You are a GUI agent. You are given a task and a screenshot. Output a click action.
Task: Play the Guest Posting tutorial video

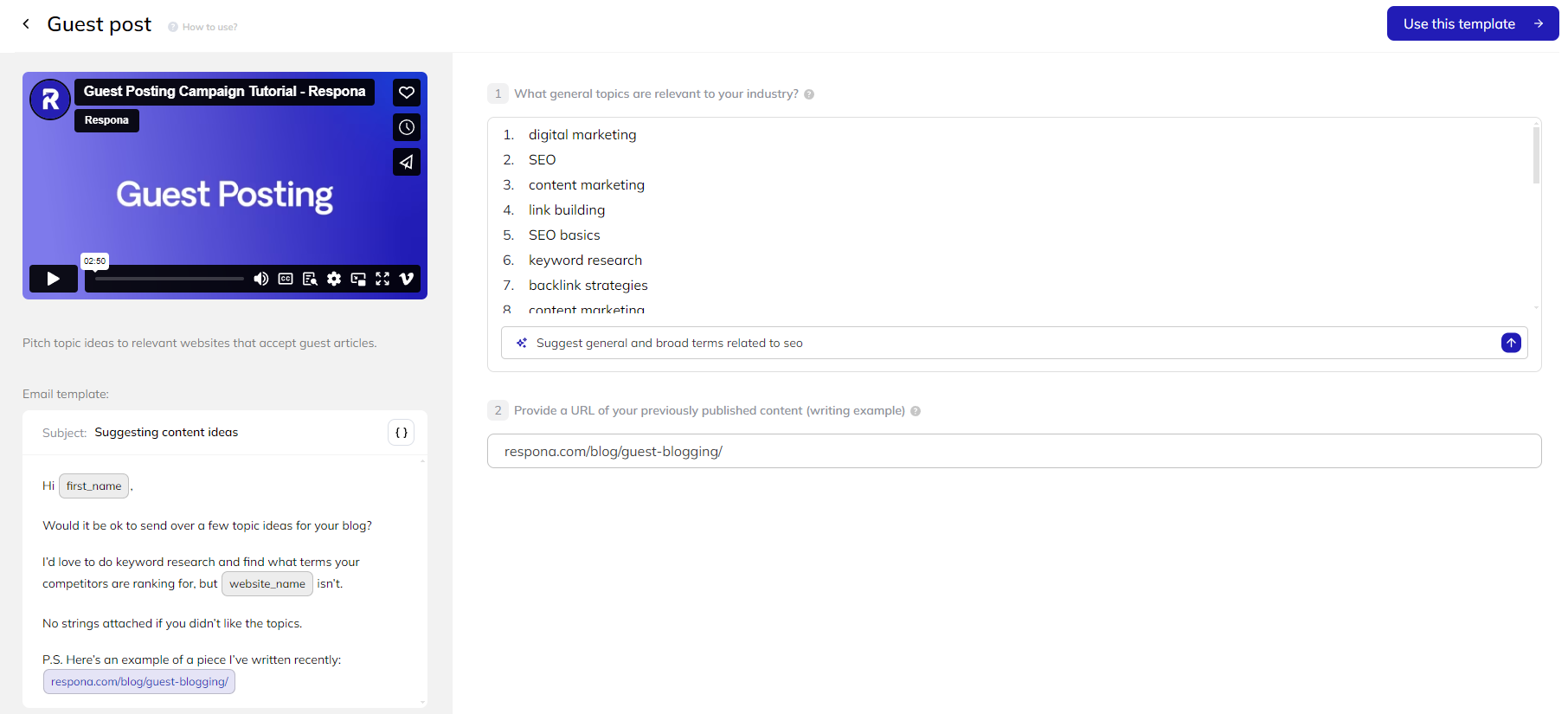(x=53, y=279)
